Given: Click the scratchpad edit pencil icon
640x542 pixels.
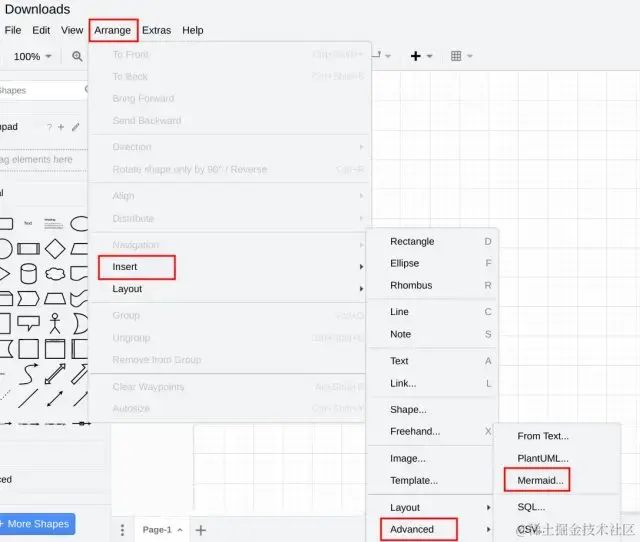Looking at the screenshot, I should coord(75,127).
